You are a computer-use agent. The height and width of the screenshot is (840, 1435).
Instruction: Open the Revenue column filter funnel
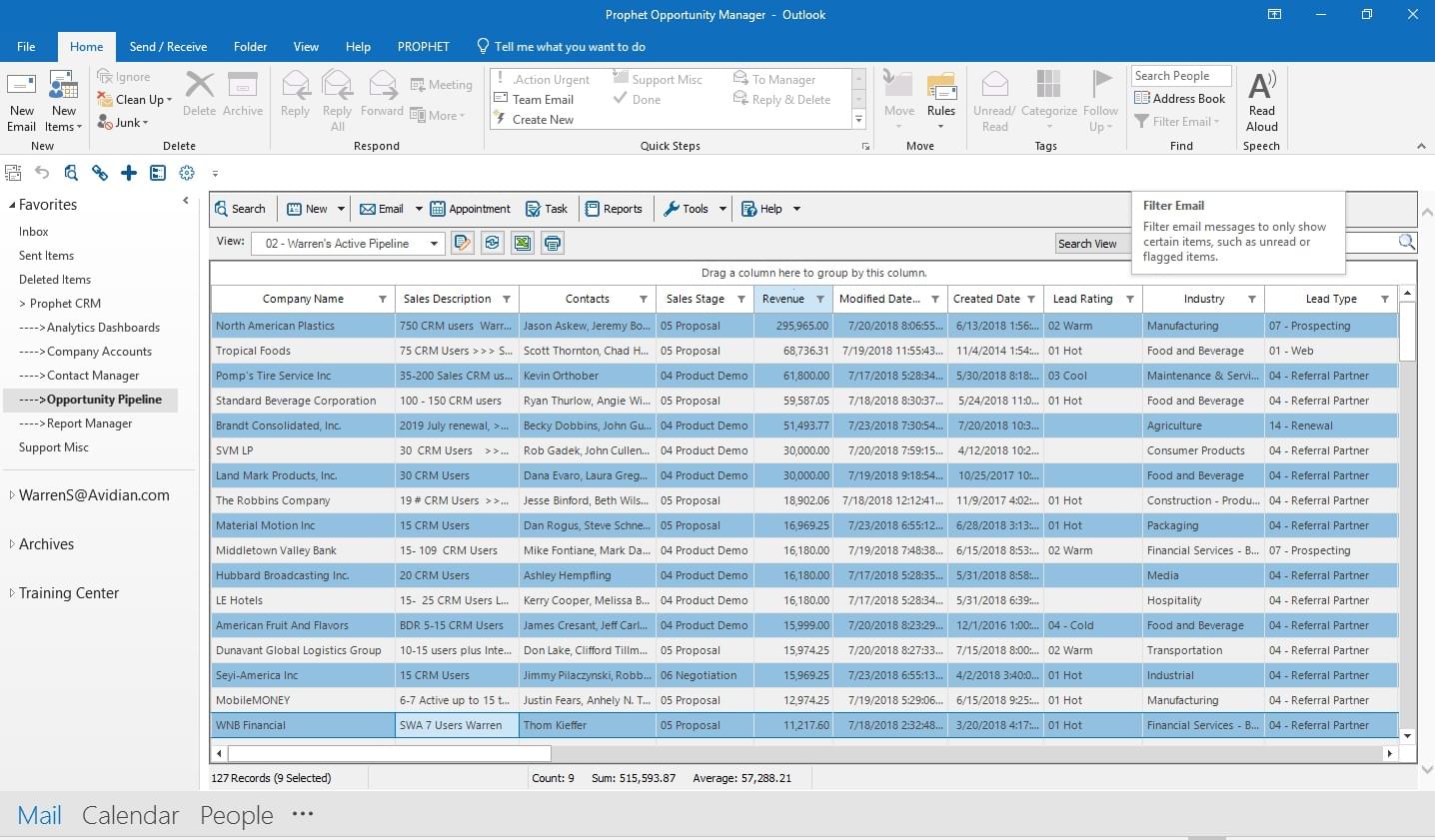(820, 299)
